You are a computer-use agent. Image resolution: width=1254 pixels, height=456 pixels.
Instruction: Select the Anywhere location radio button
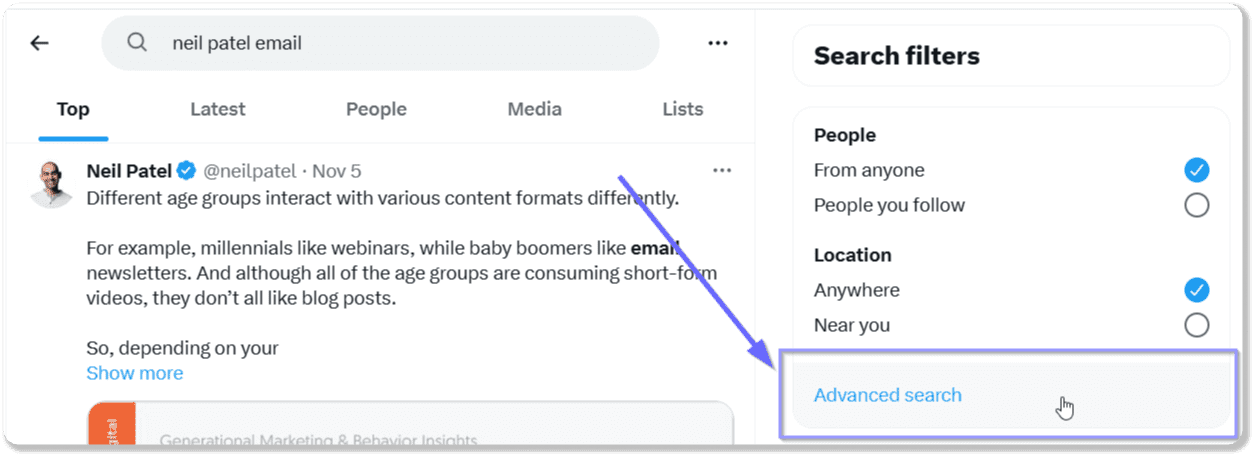[x=1196, y=290]
